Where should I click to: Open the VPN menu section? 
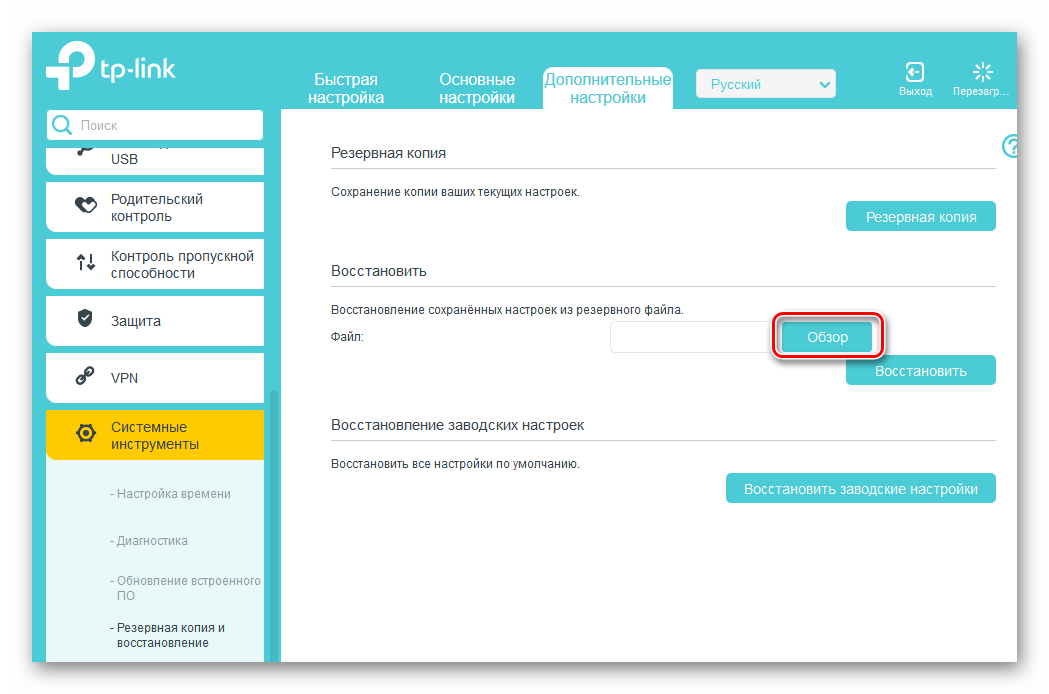click(x=155, y=378)
